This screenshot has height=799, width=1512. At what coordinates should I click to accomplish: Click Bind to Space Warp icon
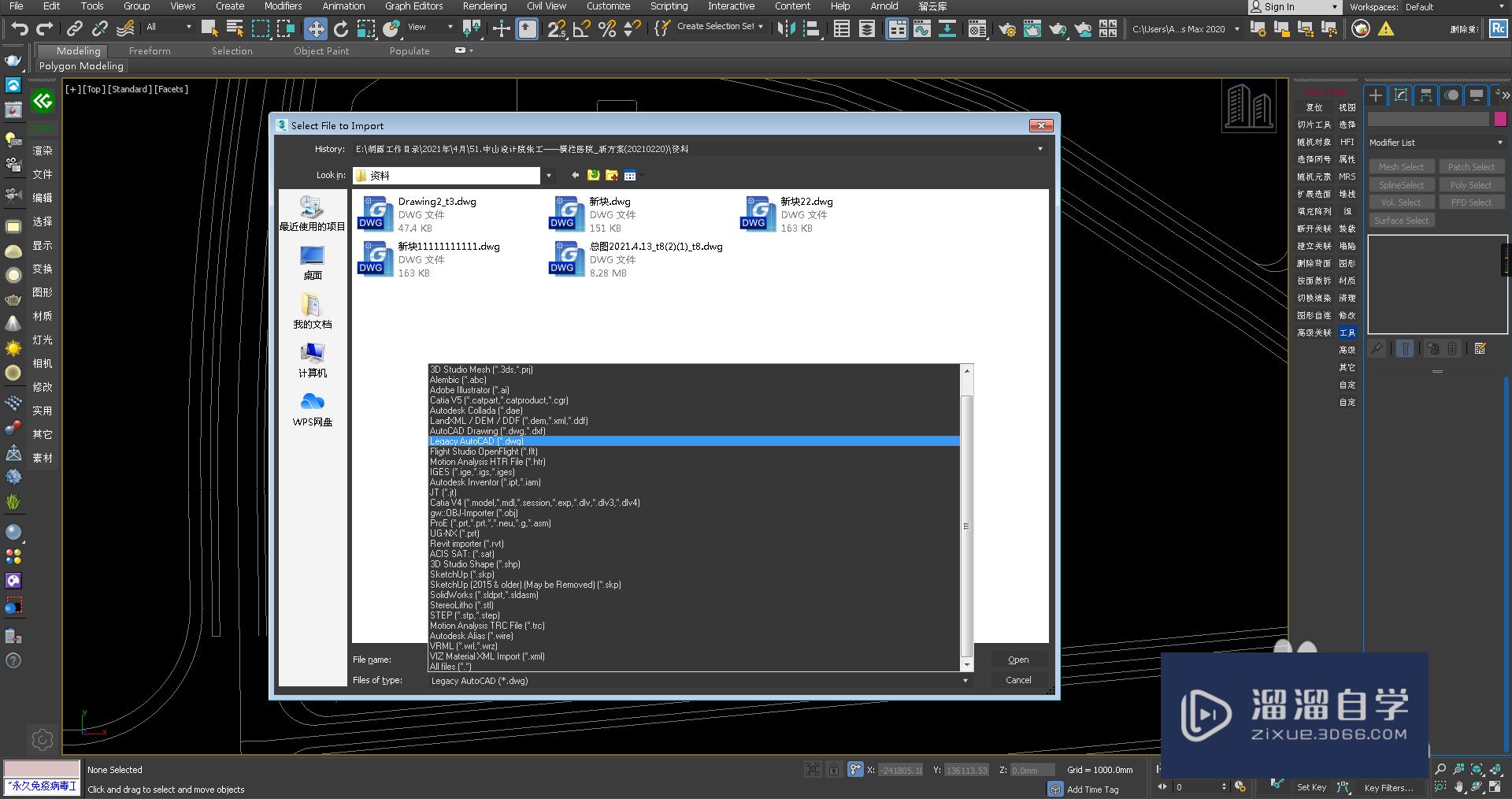(124, 29)
